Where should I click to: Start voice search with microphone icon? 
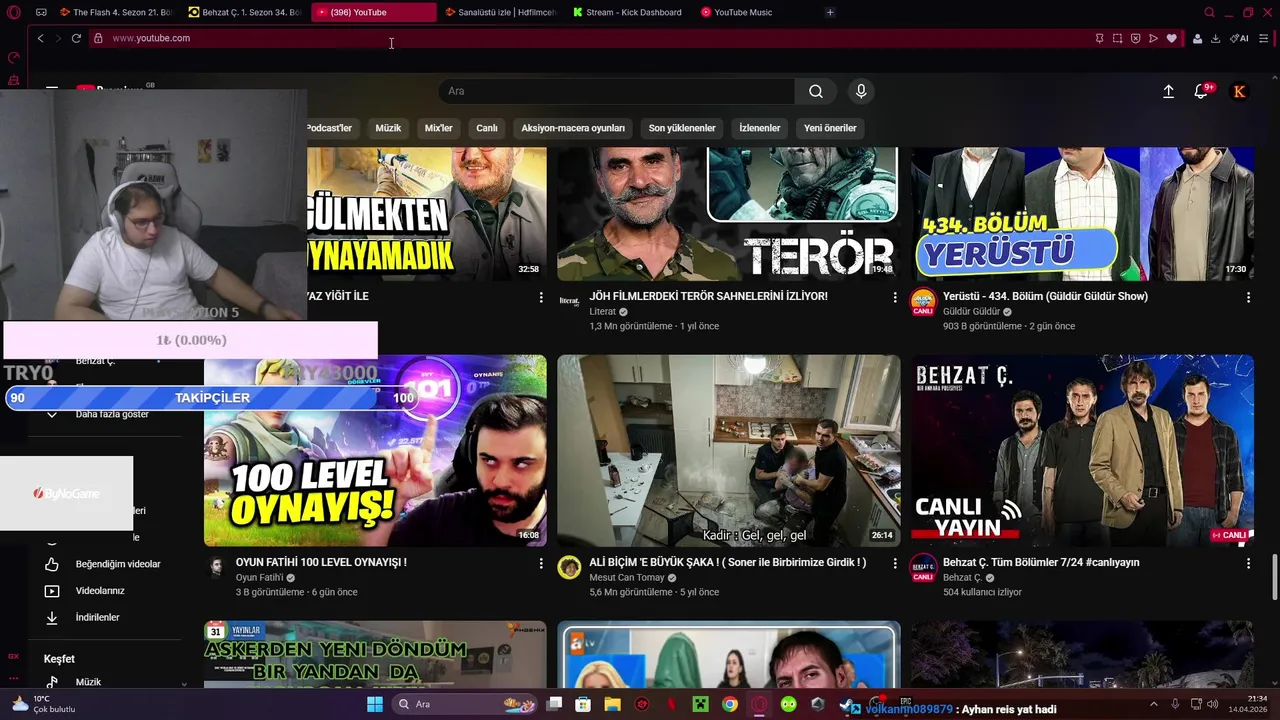point(861,91)
